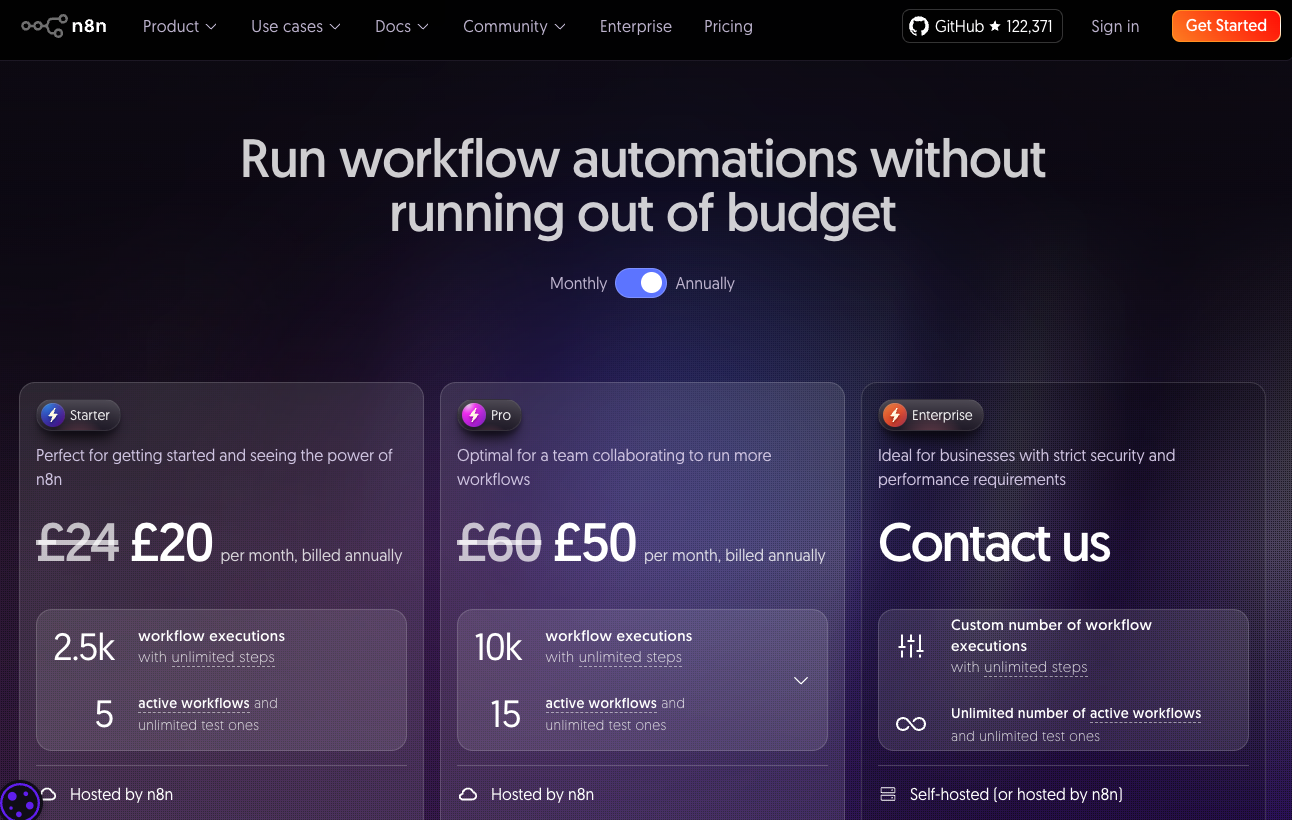Expand the Product chevron arrow
1292x820 pixels.
pos(211,27)
